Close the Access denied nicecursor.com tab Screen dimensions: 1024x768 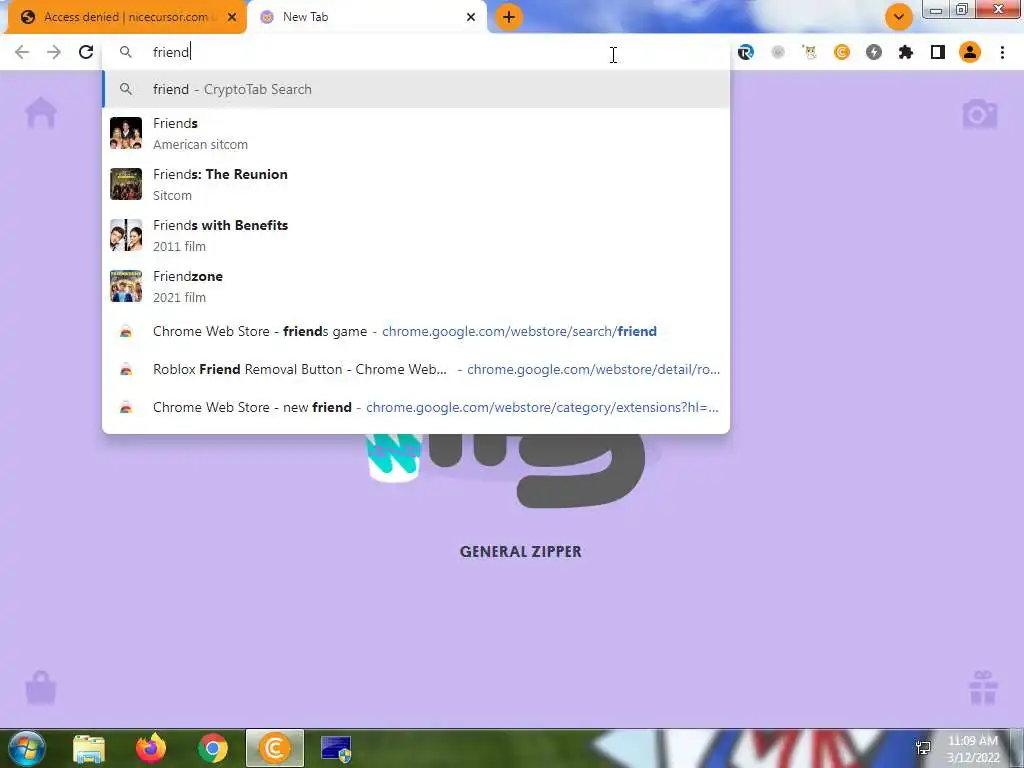[232, 17]
